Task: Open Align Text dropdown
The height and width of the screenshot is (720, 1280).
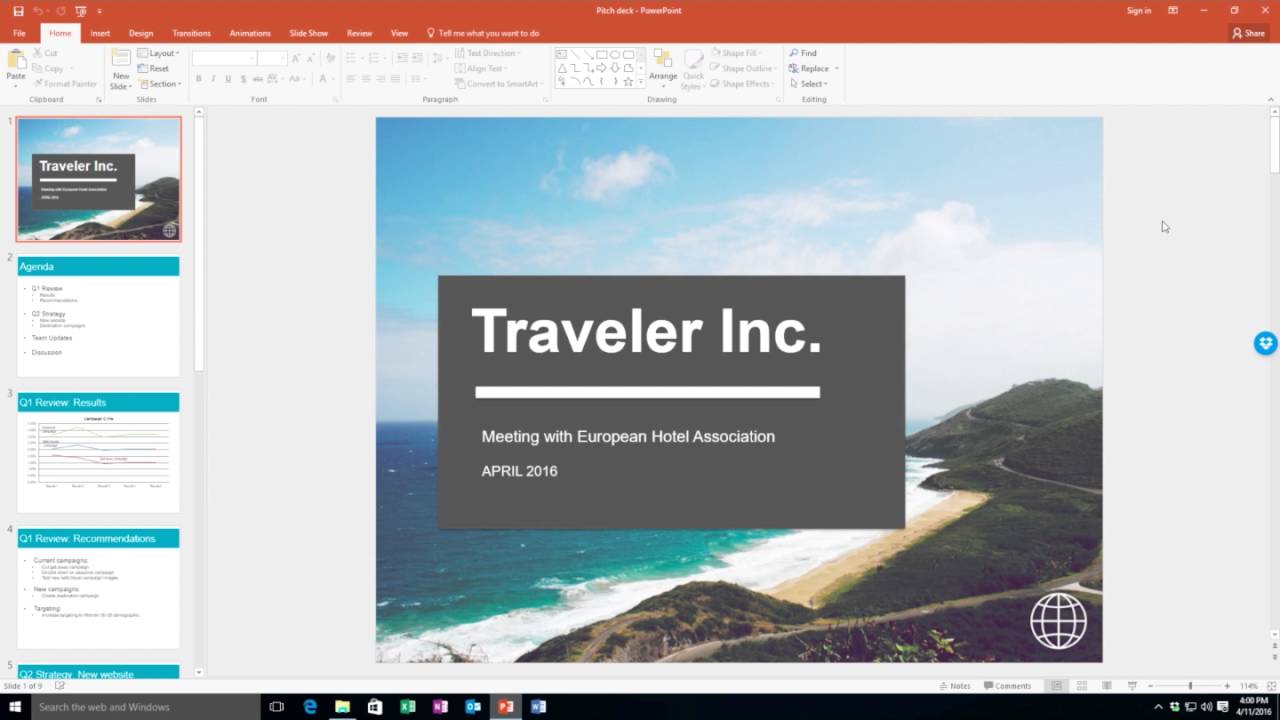Action: (481, 68)
